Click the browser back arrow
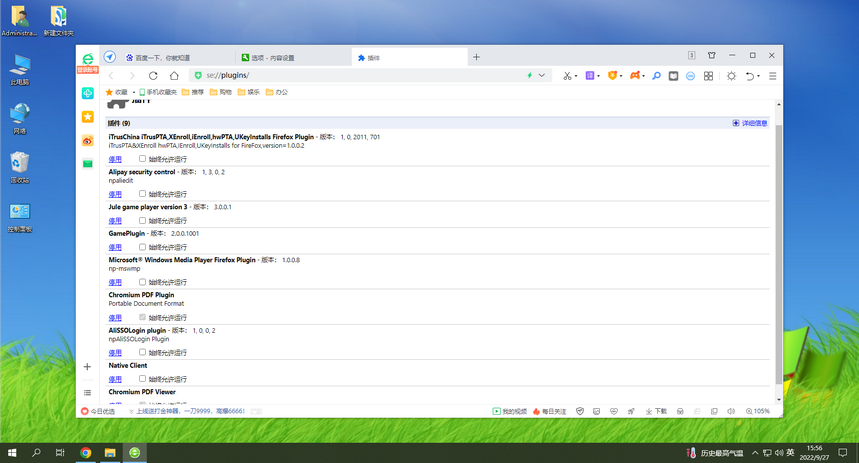This screenshot has width=859, height=463. [112, 76]
